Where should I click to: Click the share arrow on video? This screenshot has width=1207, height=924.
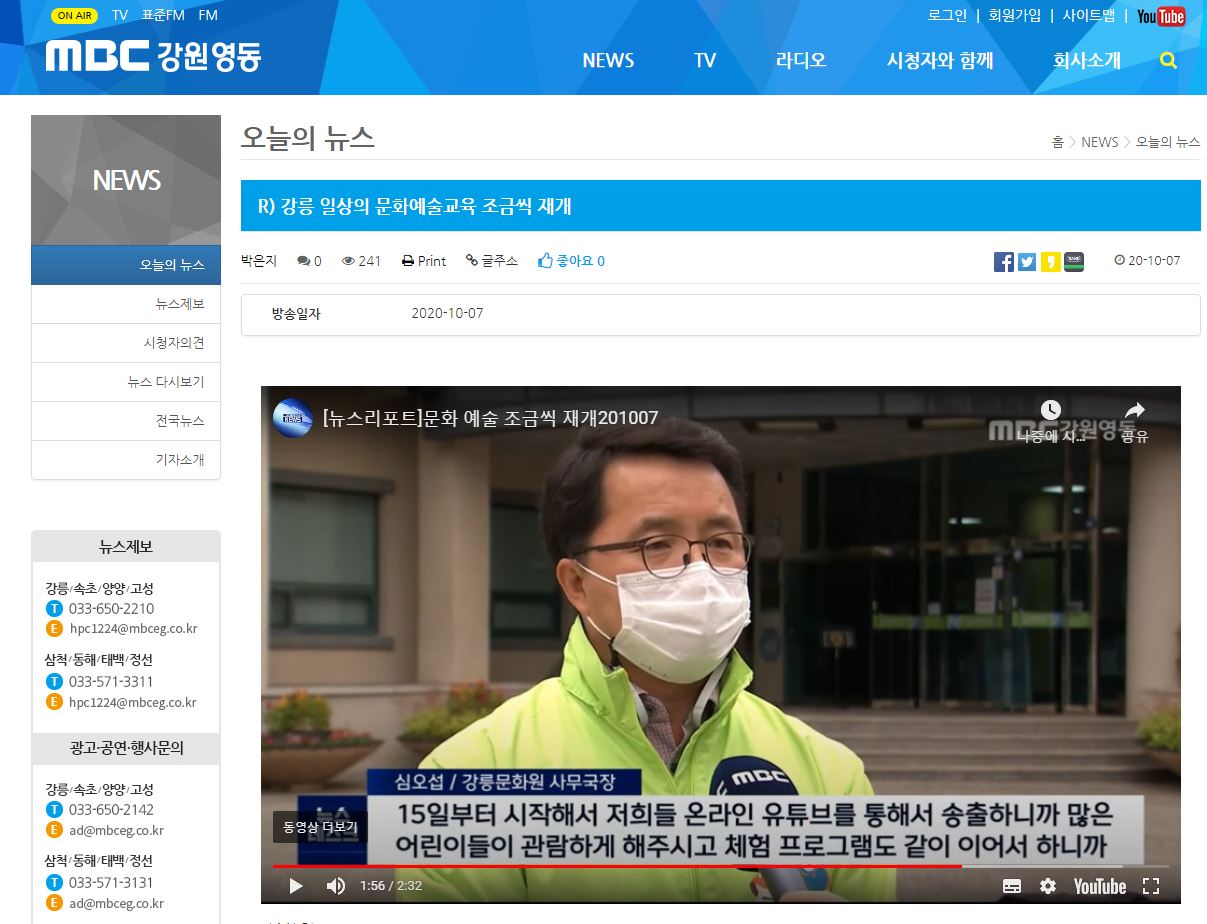pyautogui.click(x=1134, y=410)
